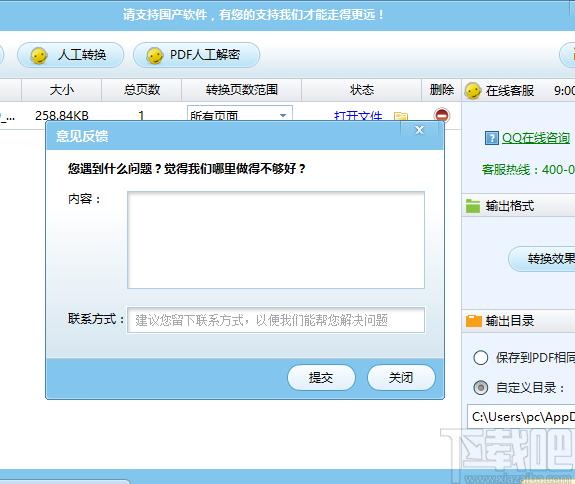The height and width of the screenshot is (484, 575).
Task: Click the output path field C:\Users\pc
Action: pos(521,417)
